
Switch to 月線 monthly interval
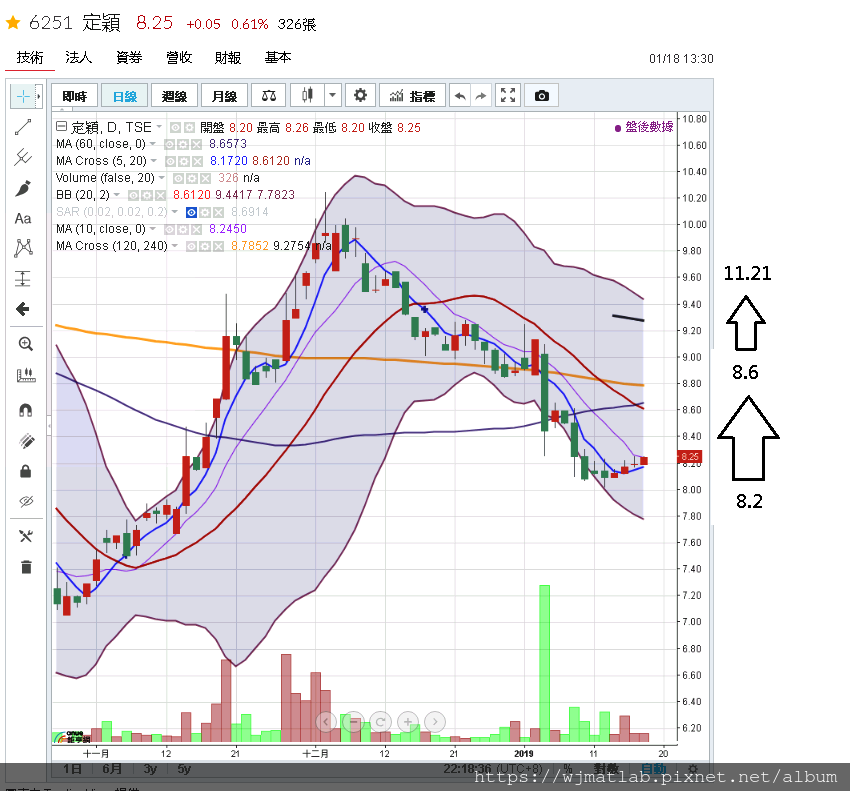pyautogui.click(x=224, y=96)
